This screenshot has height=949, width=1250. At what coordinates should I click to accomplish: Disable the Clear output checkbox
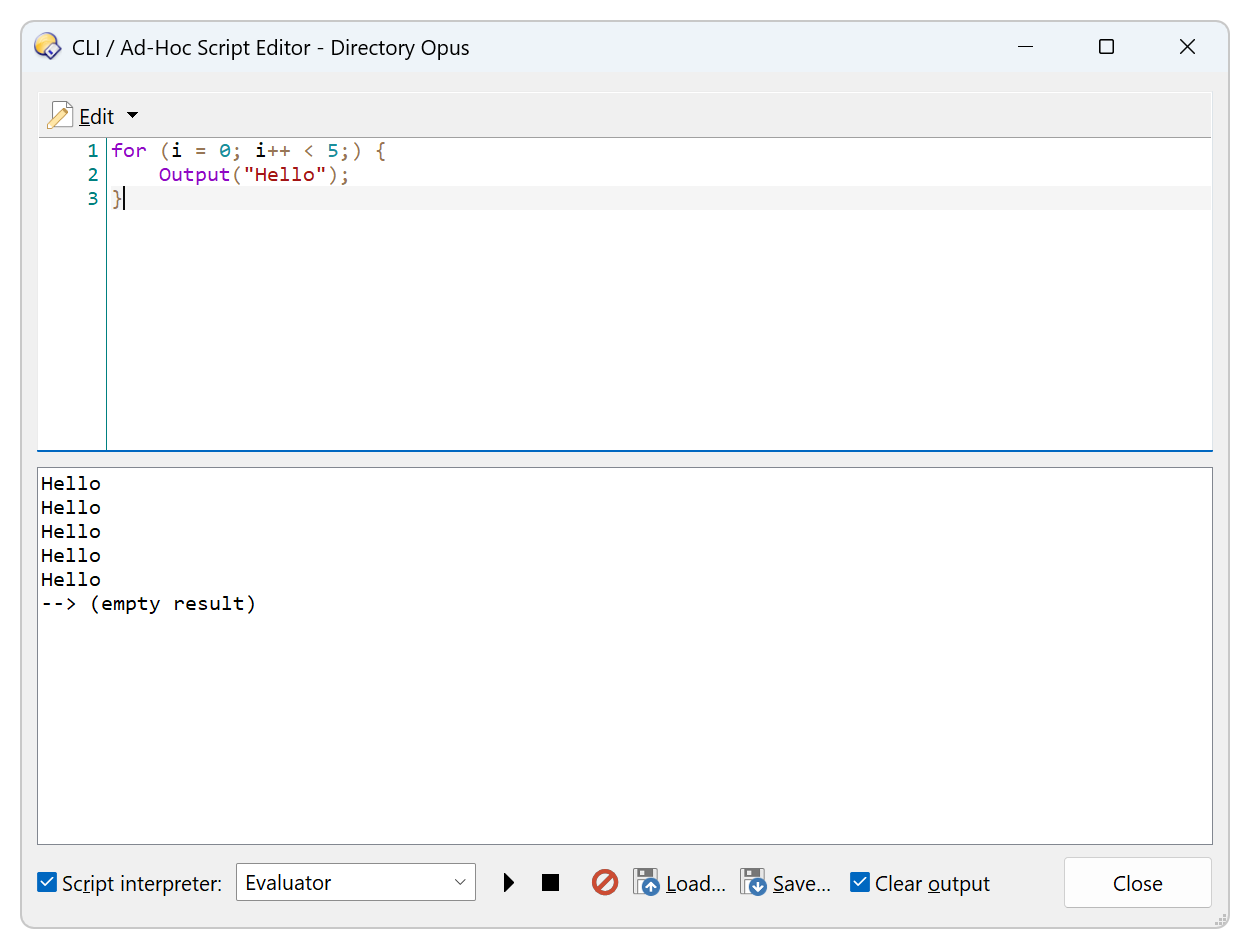(x=860, y=883)
